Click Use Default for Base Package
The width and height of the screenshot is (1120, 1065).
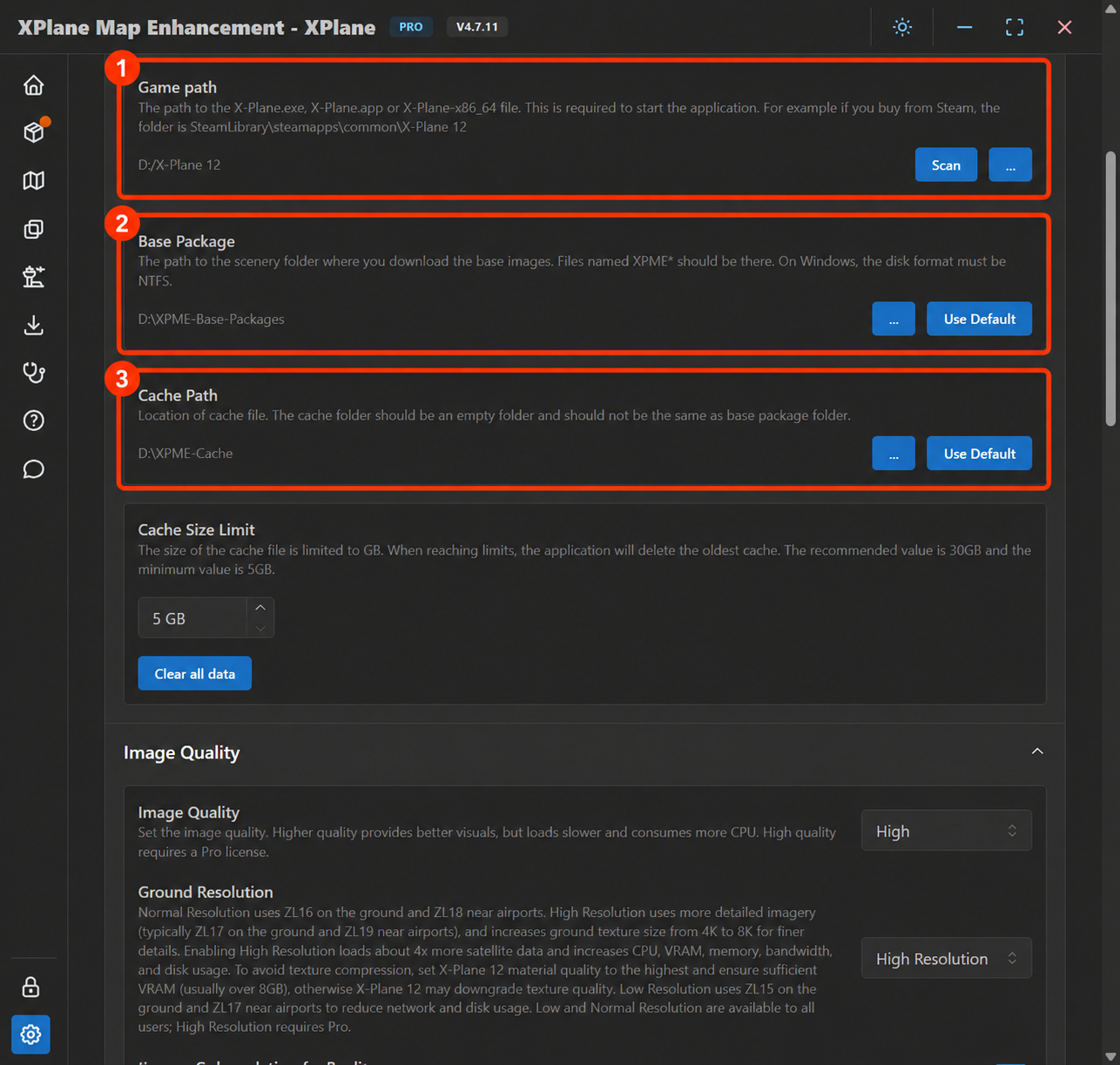tap(979, 319)
